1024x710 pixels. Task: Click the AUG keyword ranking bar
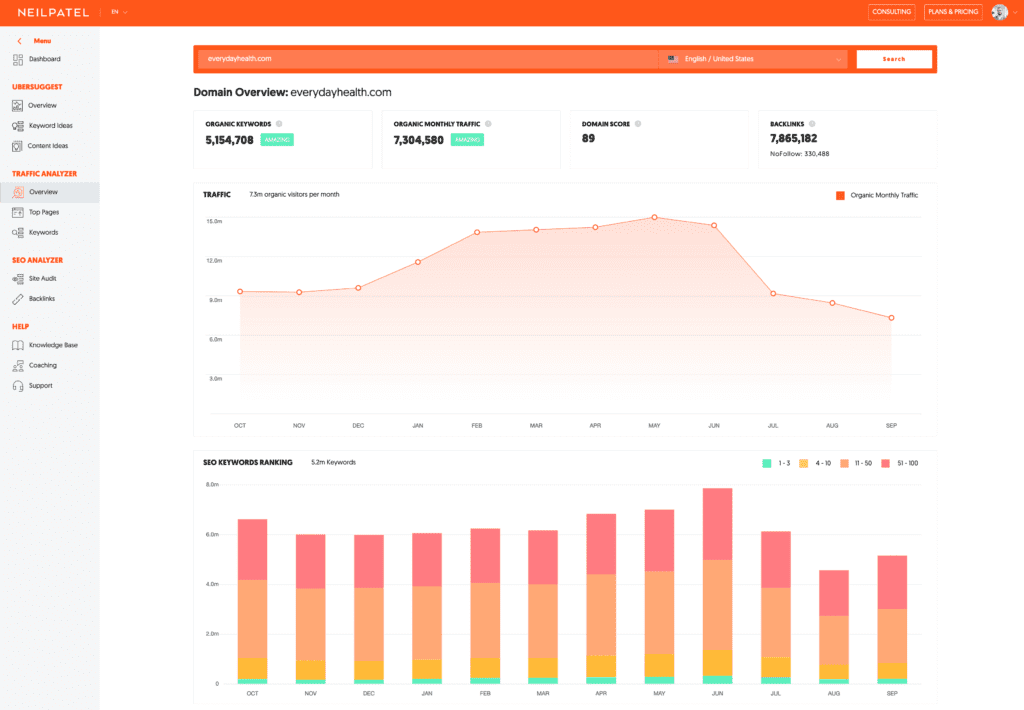(834, 627)
